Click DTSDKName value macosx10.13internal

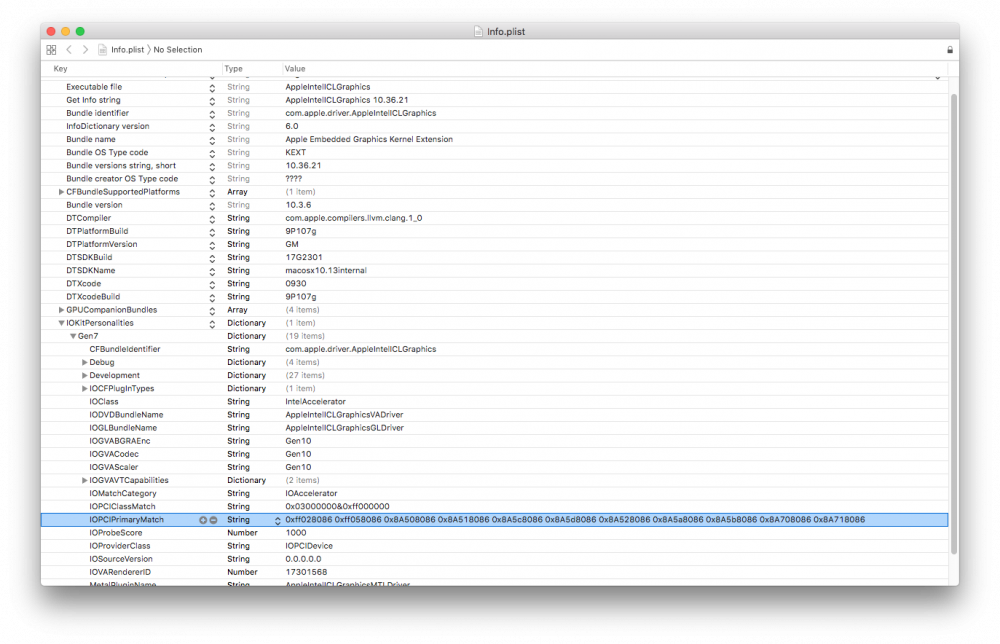pos(325,270)
